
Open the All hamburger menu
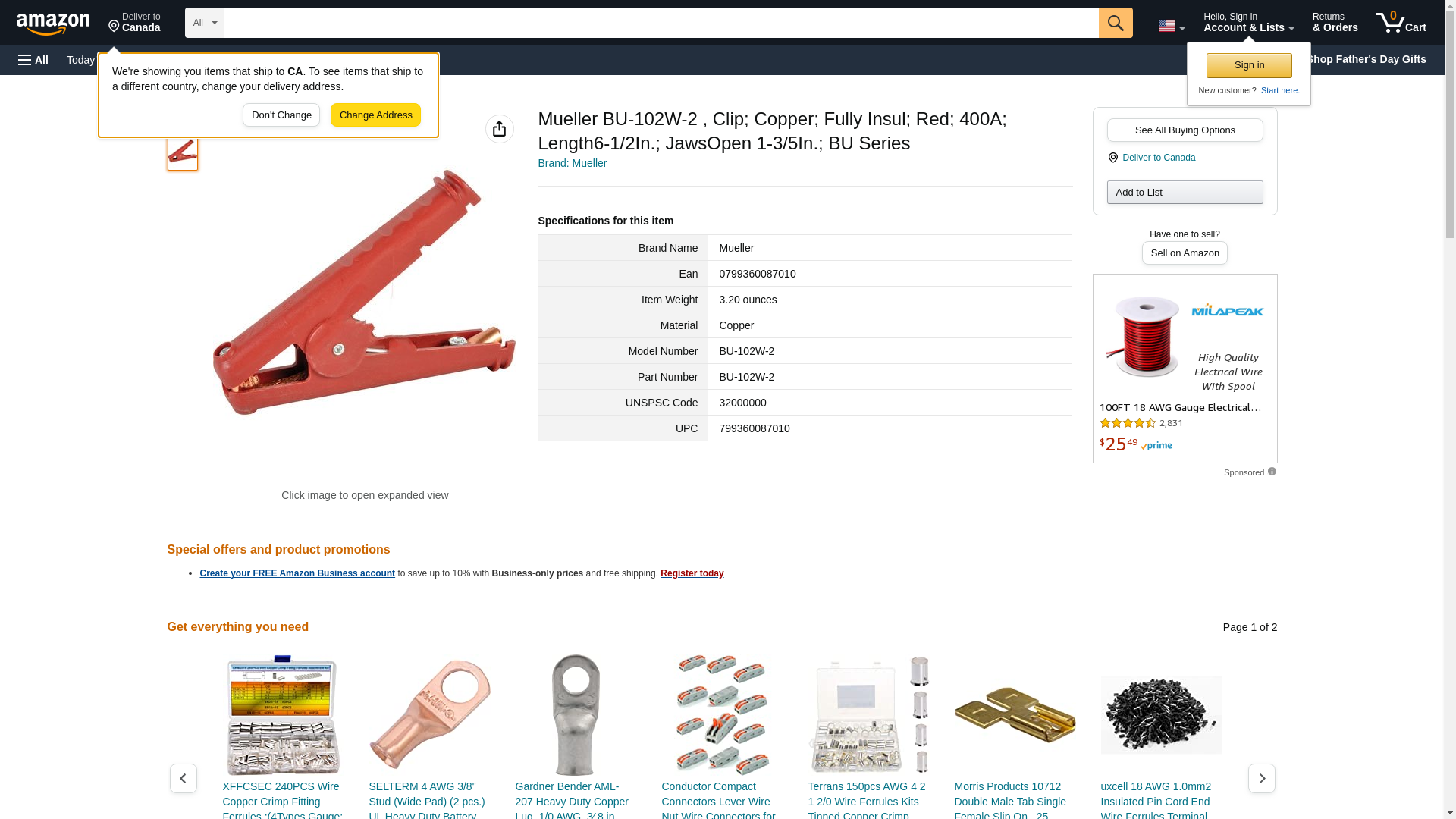click(33, 60)
